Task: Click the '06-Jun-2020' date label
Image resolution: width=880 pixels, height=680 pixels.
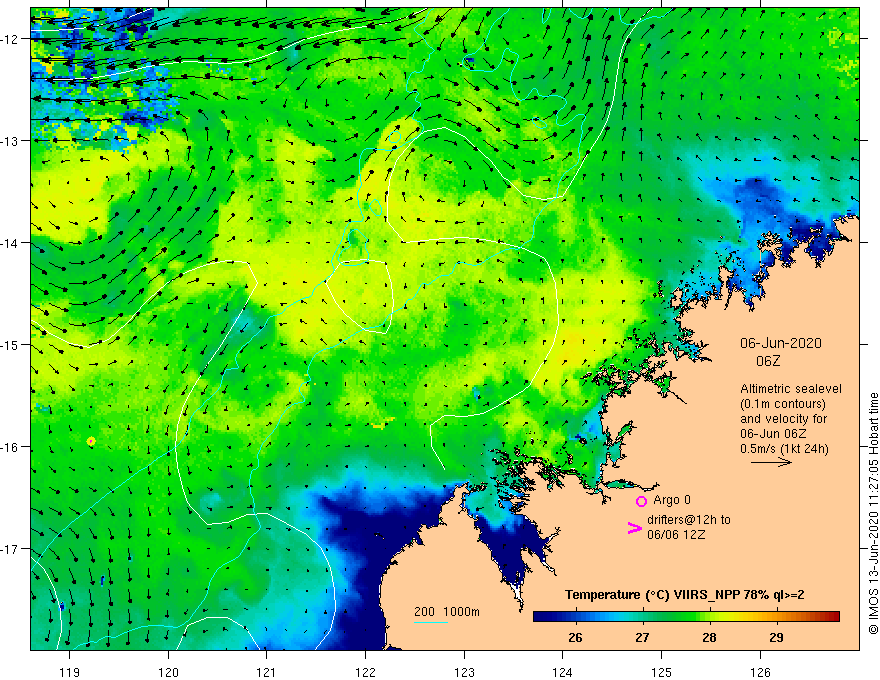Action: coord(780,343)
